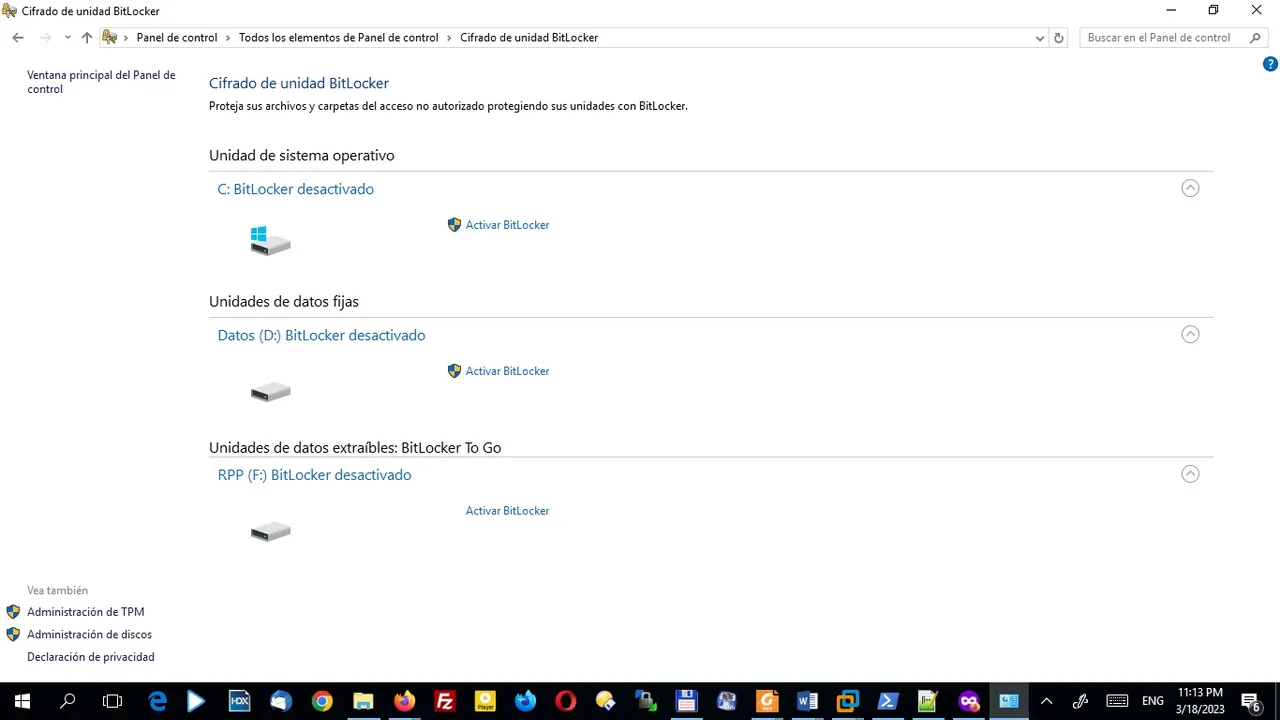Launch Firefox from the taskbar
Screen dimensions: 1280x720
coord(404,701)
